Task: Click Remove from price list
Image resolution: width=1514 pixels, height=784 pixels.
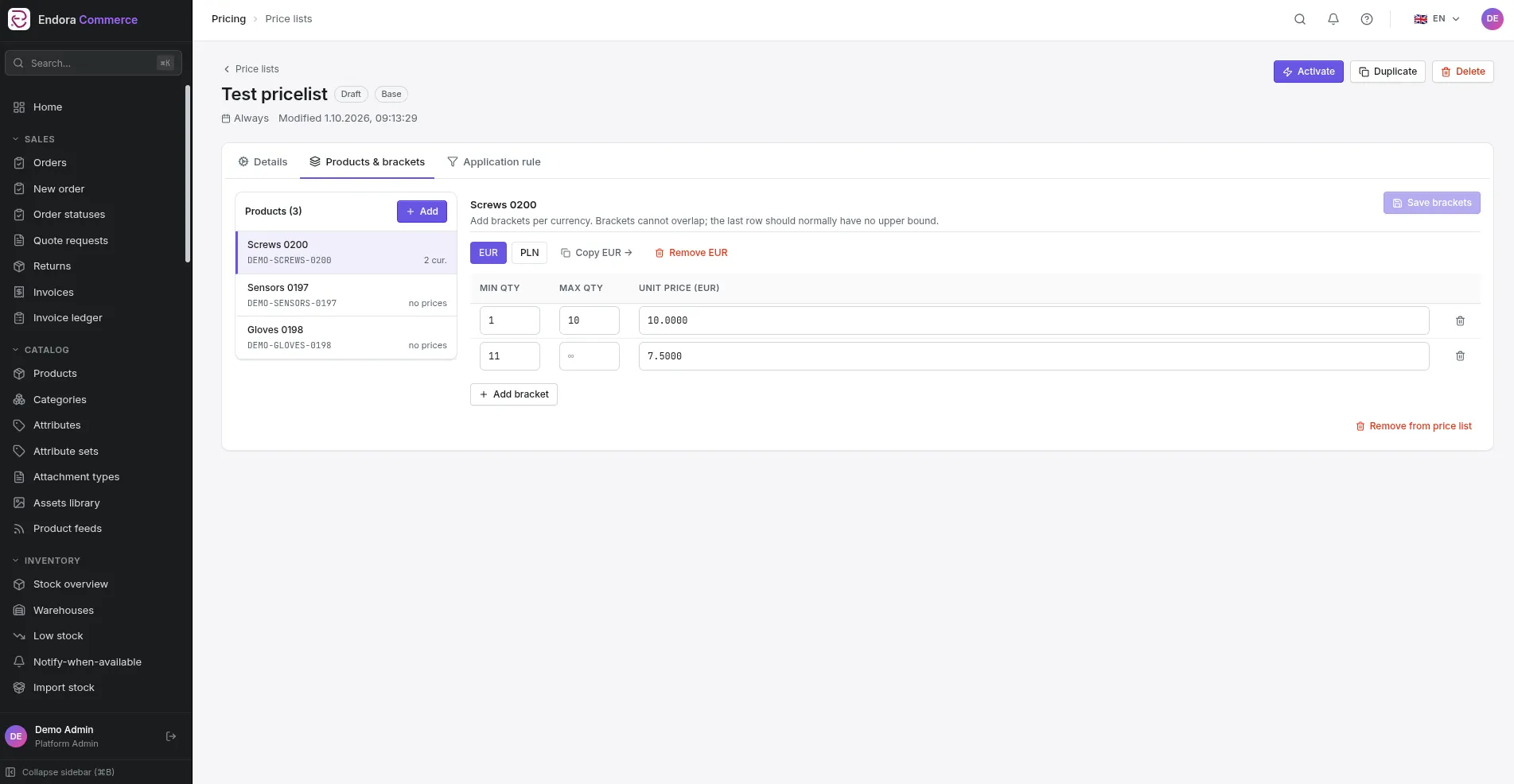Action: coord(1414,426)
